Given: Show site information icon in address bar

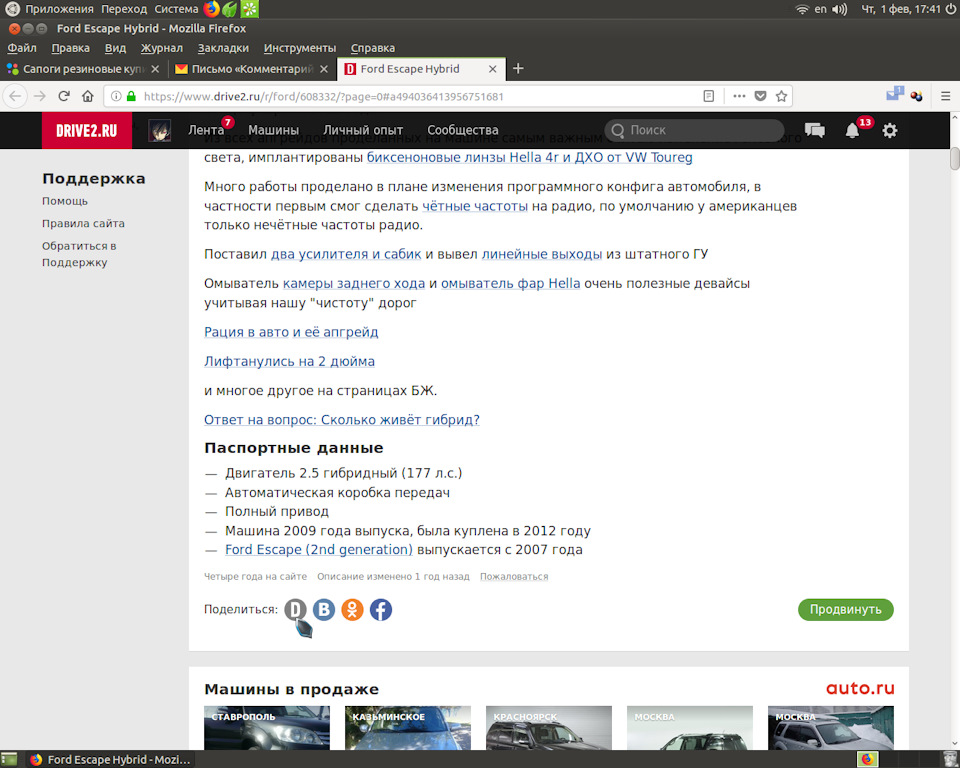Looking at the screenshot, I should click(116, 96).
